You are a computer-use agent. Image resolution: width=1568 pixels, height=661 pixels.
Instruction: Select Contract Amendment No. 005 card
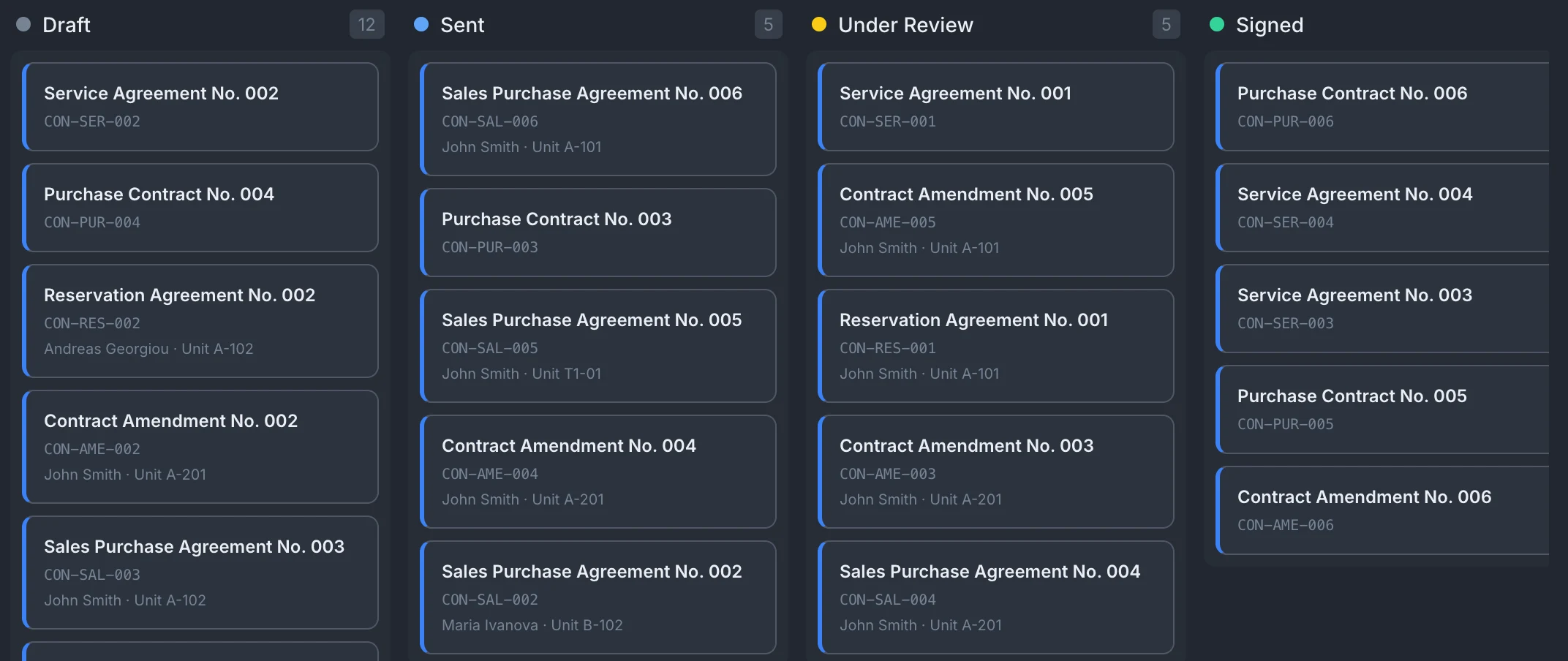pos(996,220)
